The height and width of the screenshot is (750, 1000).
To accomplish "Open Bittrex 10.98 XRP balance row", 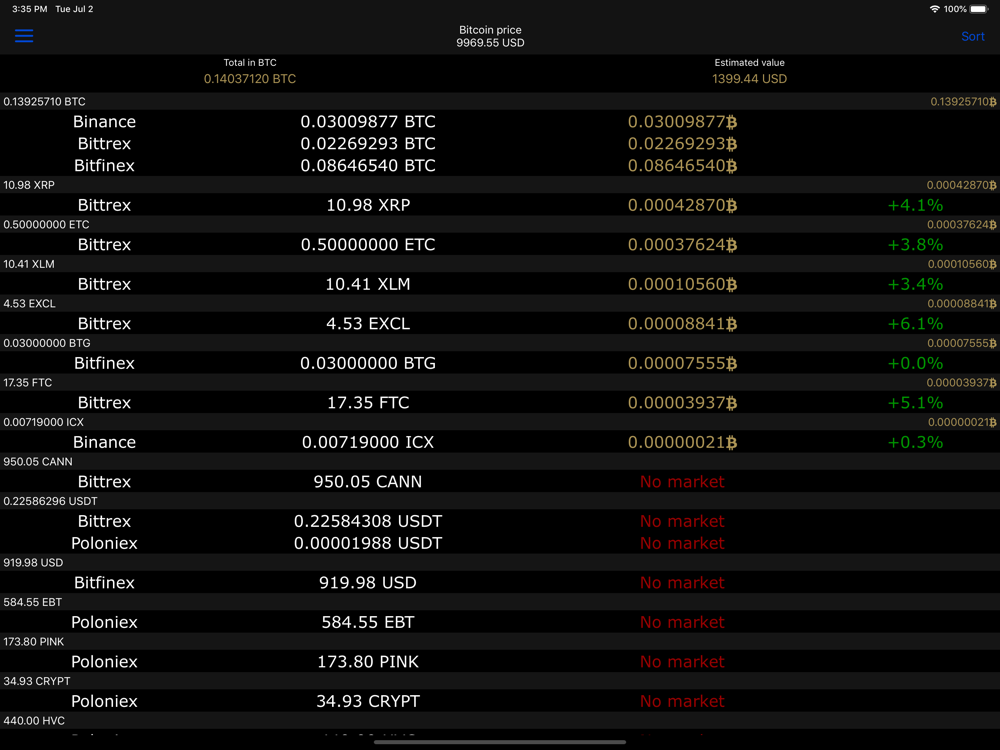I will click(500, 205).
